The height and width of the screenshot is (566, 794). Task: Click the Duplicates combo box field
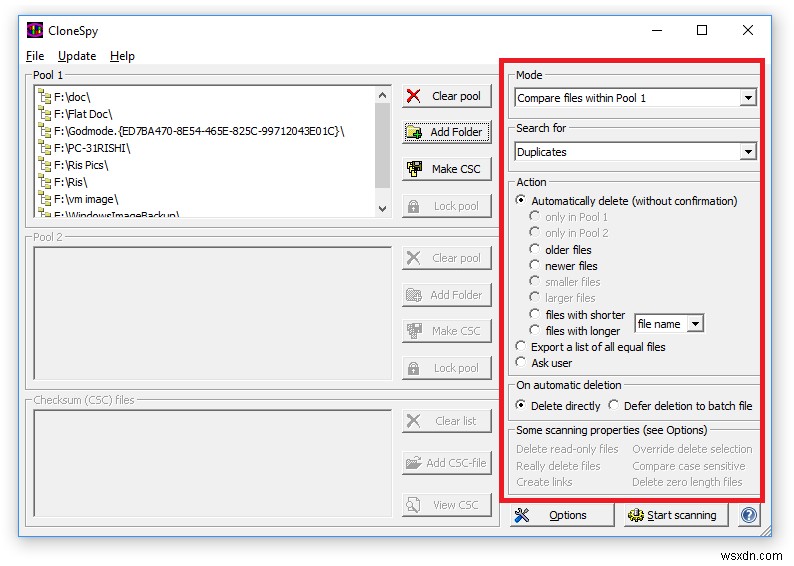tap(636, 152)
